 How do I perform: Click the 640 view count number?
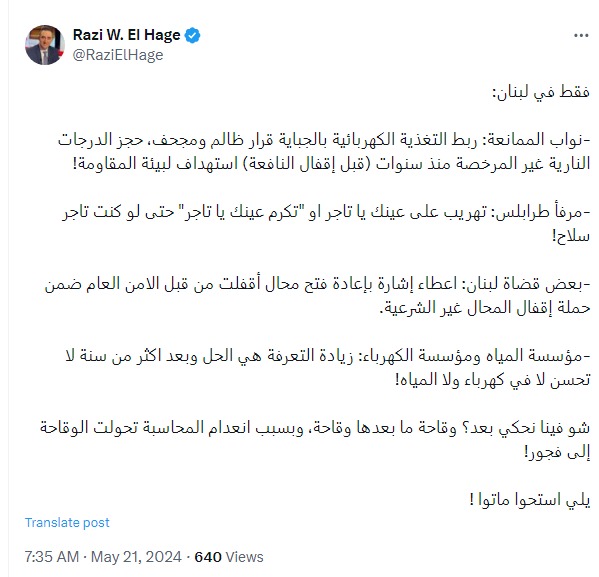click(x=208, y=557)
